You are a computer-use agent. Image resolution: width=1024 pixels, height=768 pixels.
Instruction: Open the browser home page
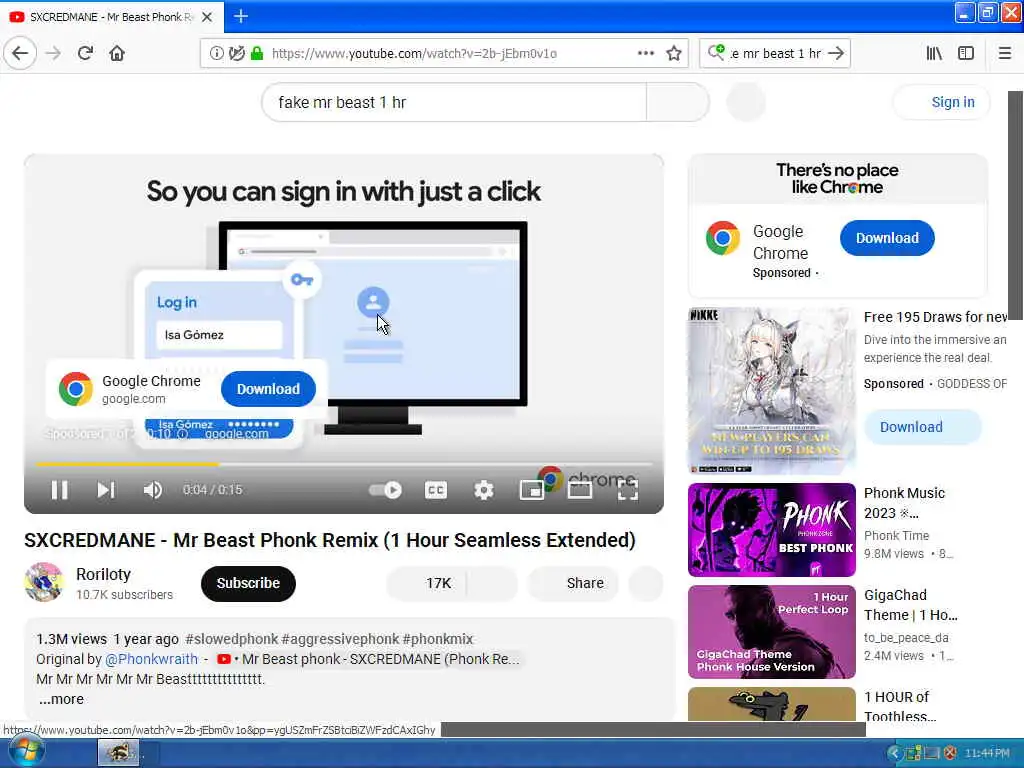click(117, 53)
